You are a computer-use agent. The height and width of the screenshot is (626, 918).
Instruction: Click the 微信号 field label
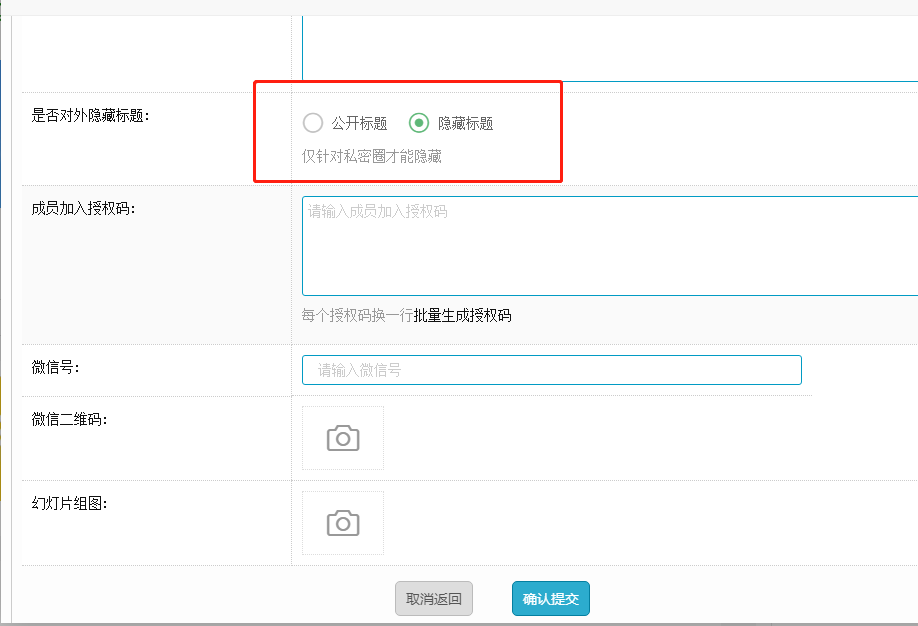(55, 368)
